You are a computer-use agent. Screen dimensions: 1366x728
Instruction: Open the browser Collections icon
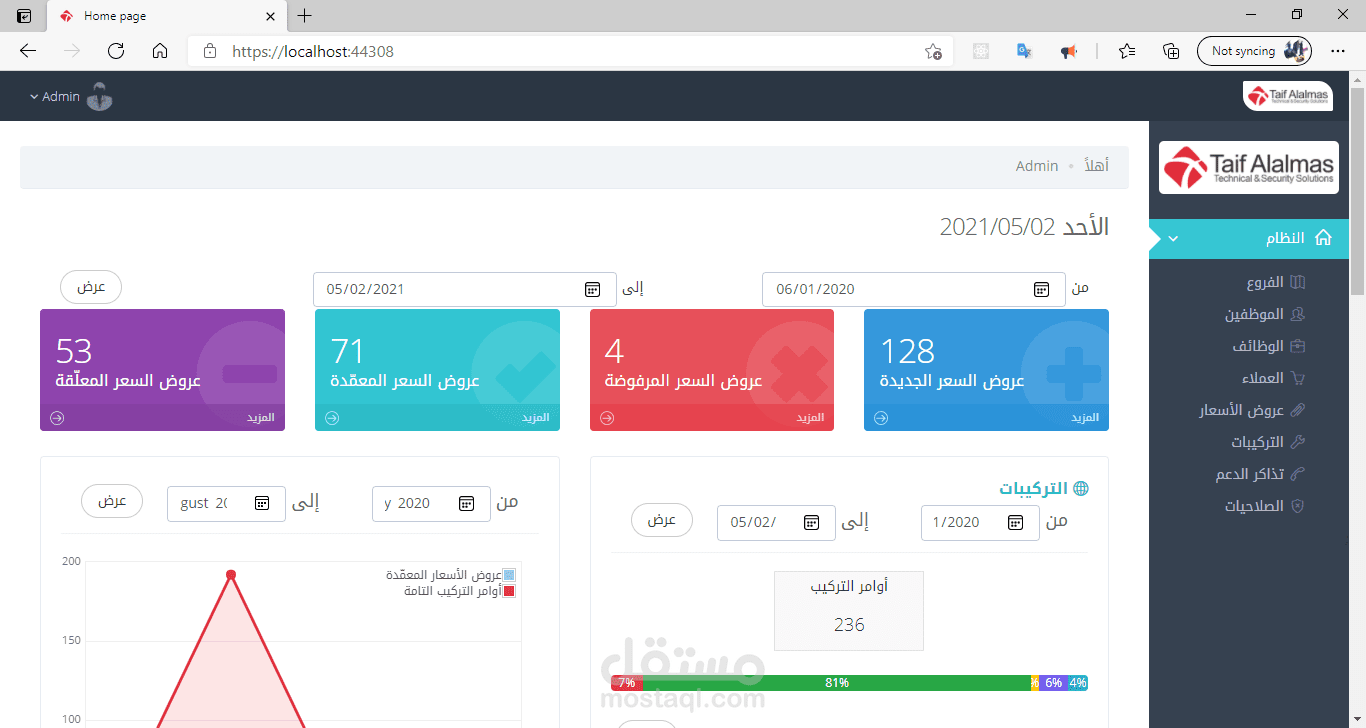tap(1171, 51)
